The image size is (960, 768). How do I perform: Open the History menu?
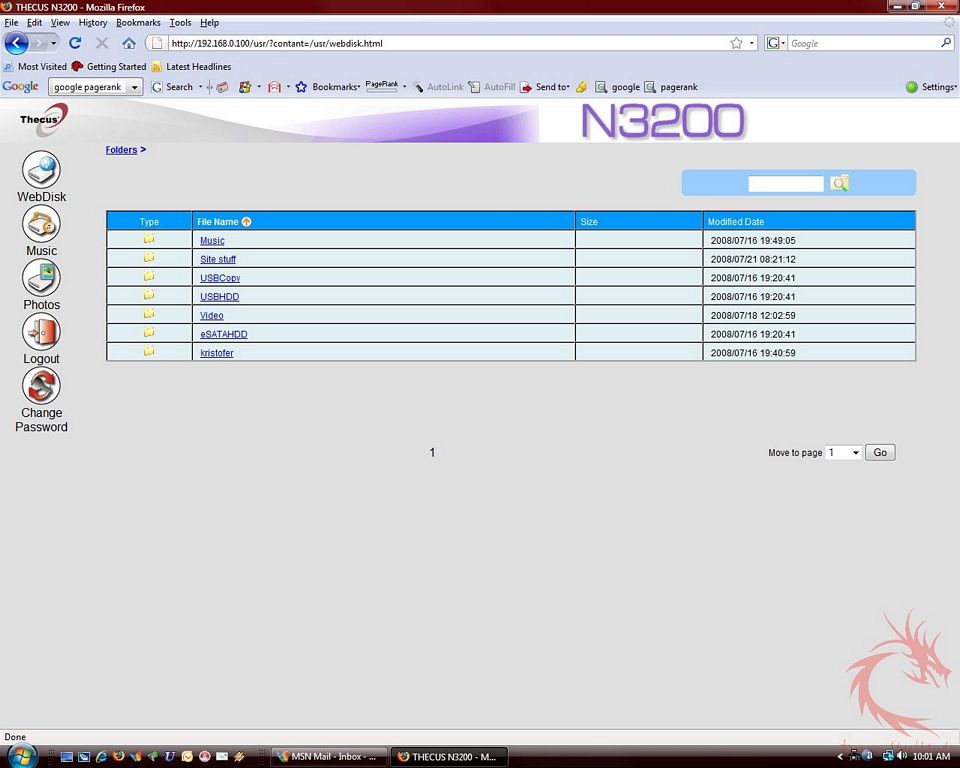coord(92,23)
